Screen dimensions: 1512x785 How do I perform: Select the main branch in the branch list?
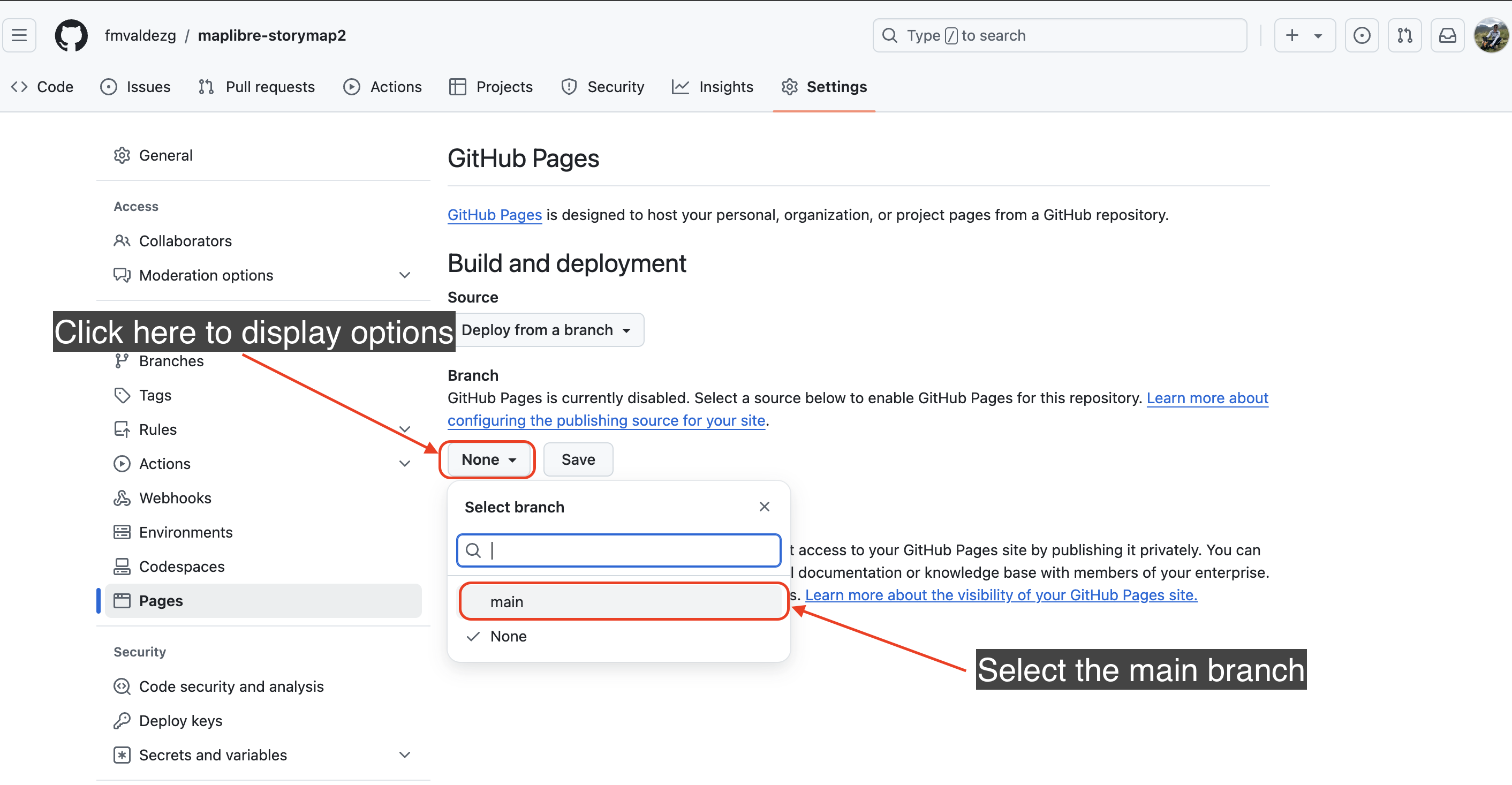507,601
